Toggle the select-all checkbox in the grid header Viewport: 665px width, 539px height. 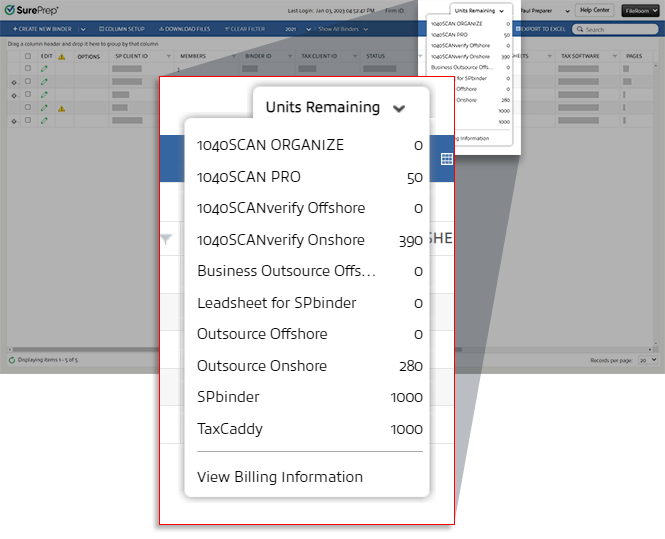pyautogui.click(x=28, y=56)
